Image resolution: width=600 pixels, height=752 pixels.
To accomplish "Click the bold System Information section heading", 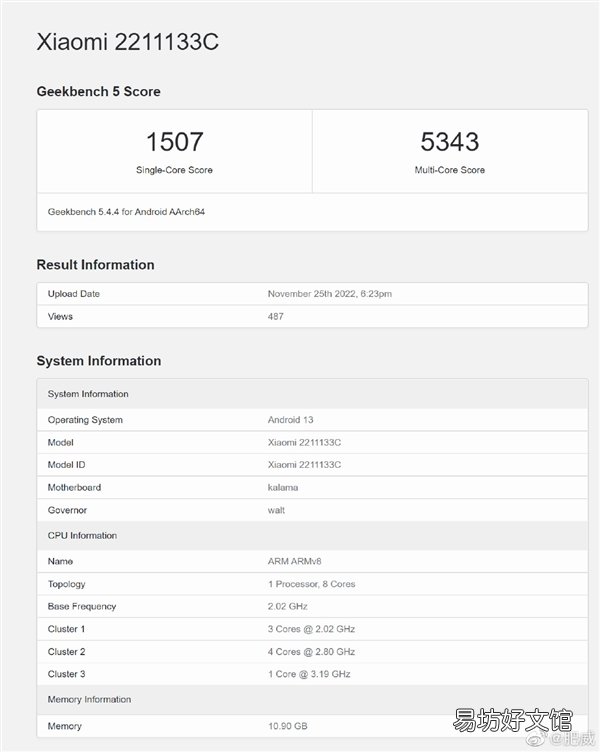I will [99, 361].
